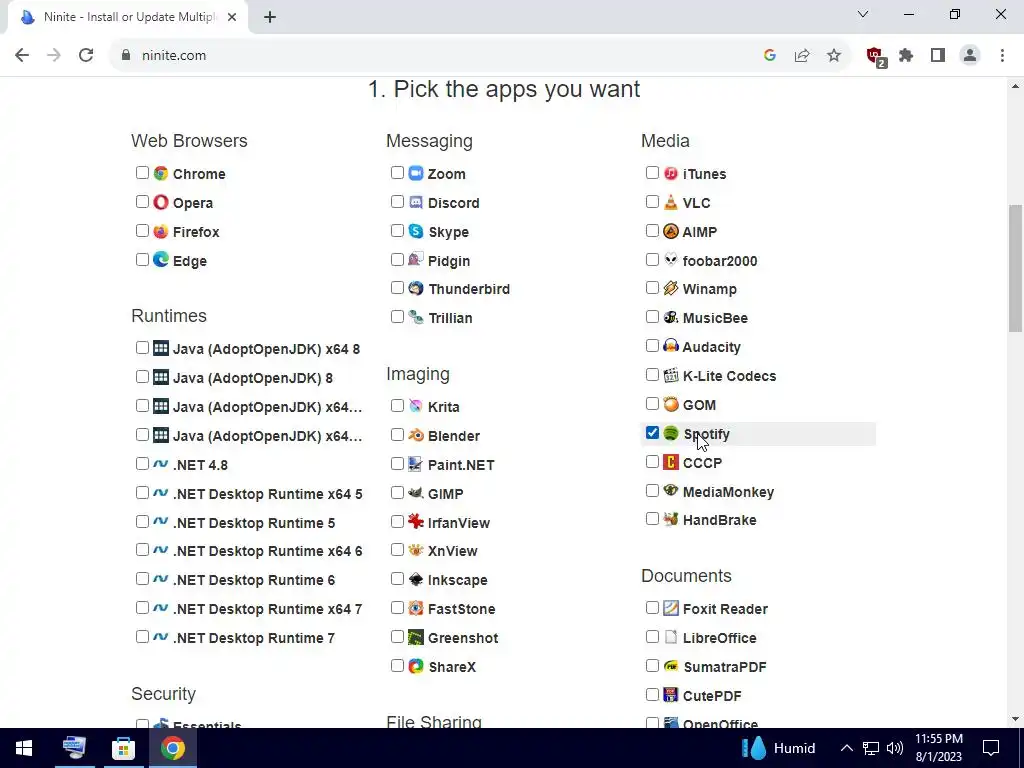Image resolution: width=1024 pixels, height=768 pixels.
Task: Click the blue Zoom camera icon
Action: point(416,173)
